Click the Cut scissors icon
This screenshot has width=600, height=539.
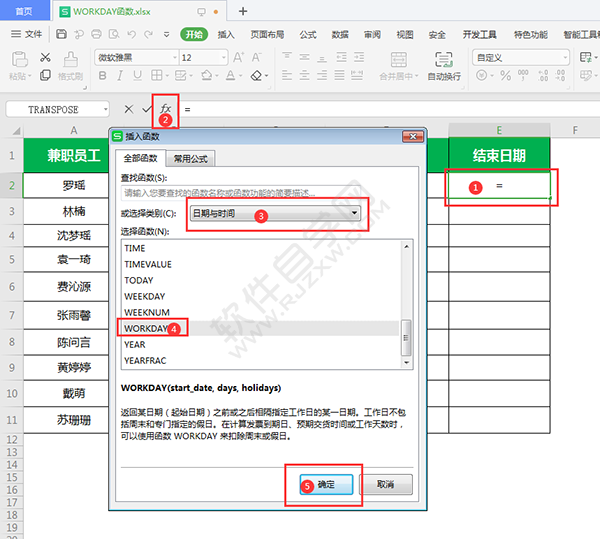(45, 57)
